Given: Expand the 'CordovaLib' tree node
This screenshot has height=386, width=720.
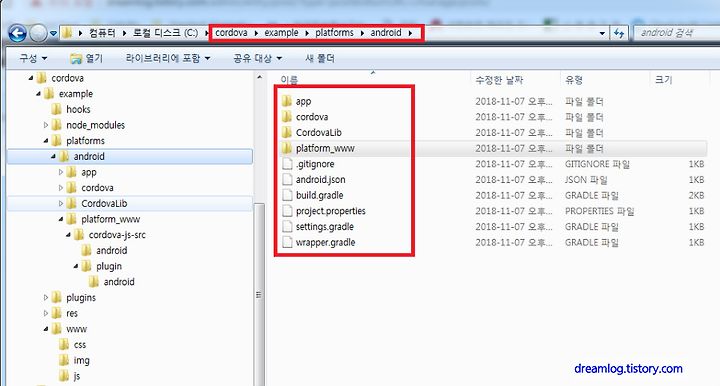Looking at the screenshot, I should 61,203.
